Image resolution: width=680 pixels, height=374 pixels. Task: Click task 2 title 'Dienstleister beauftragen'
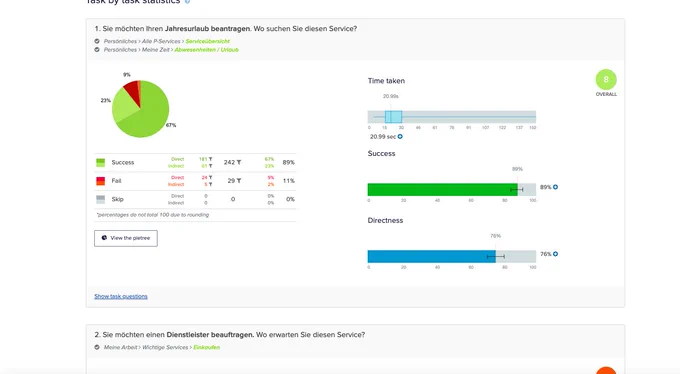pyautogui.click(x=210, y=335)
